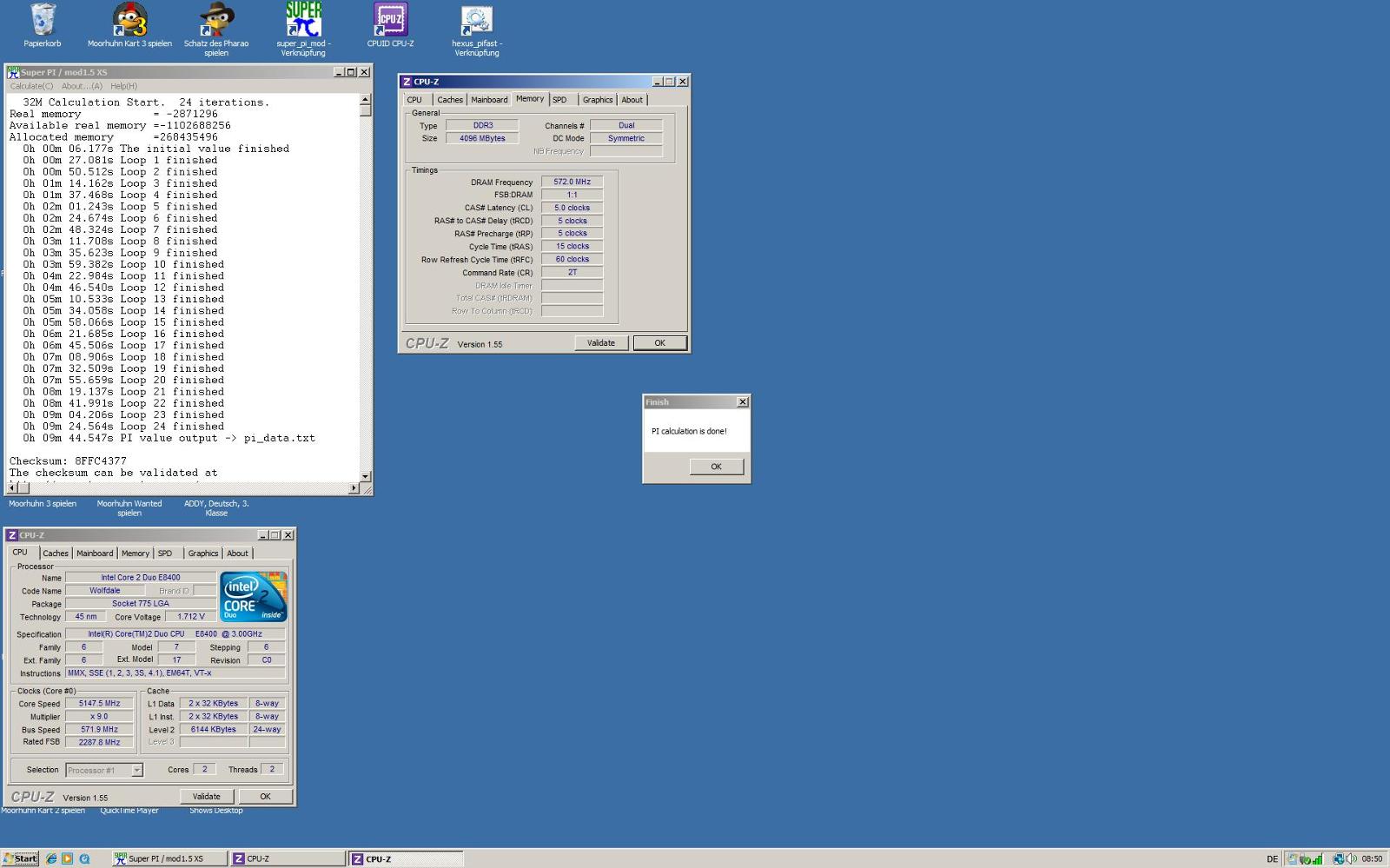Image resolution: width=1390 pixels, height=868 pixels.
Task: Click the wireless signal strength tray icon
Action: tap(1317, 859)
